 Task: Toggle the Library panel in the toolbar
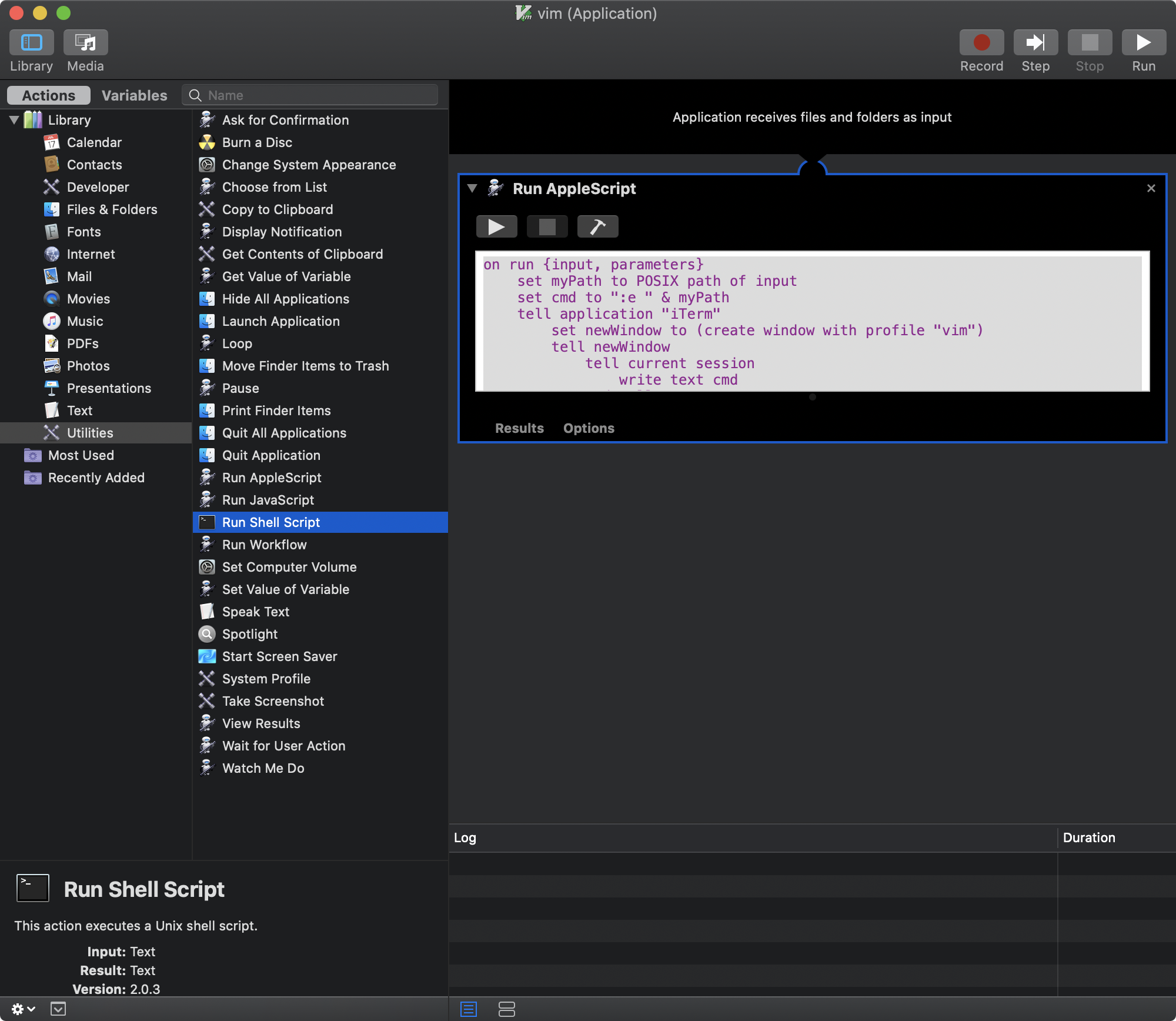[32, 43]
